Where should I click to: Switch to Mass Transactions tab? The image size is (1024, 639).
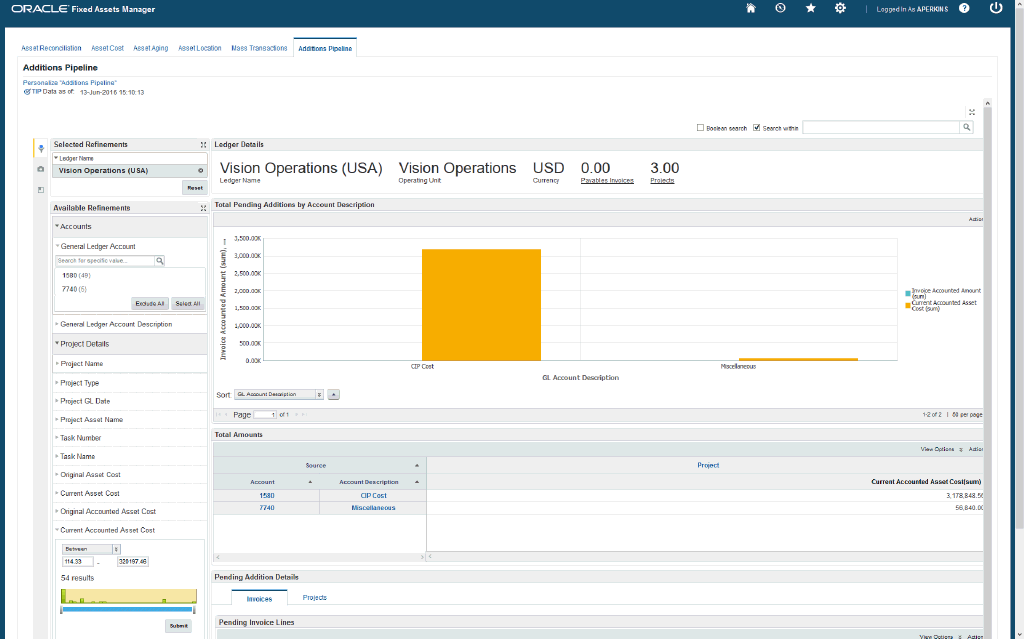[x=259, y=48]
